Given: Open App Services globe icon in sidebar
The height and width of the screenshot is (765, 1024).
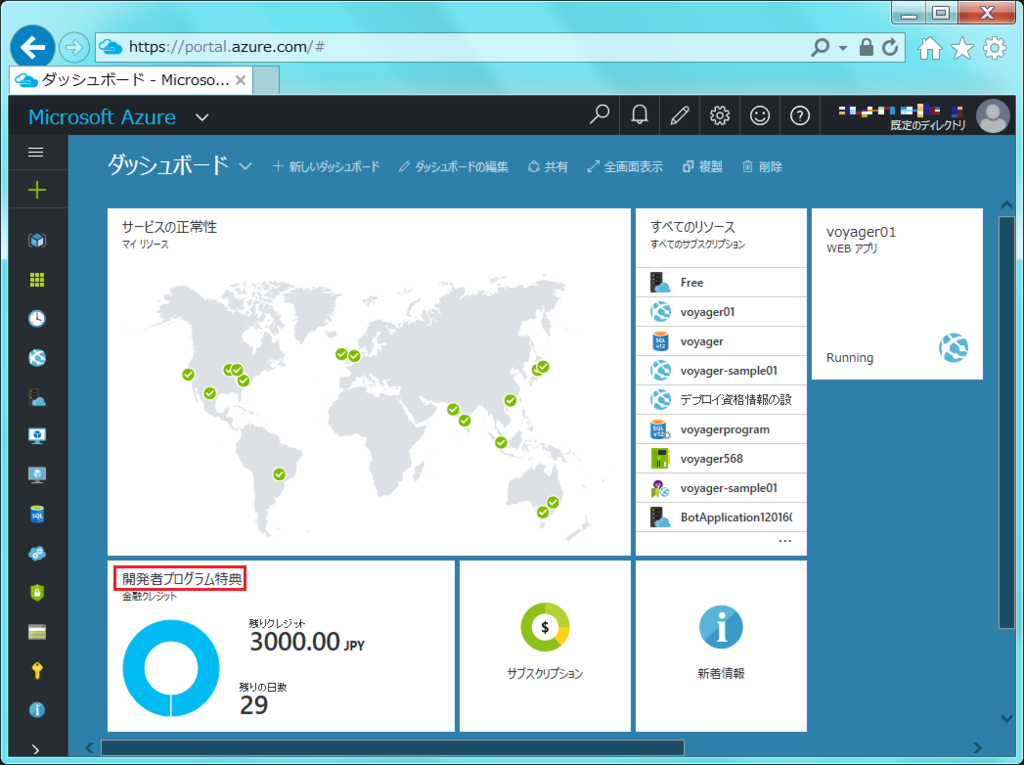Looking at the screenshot, I should point(37,358).
